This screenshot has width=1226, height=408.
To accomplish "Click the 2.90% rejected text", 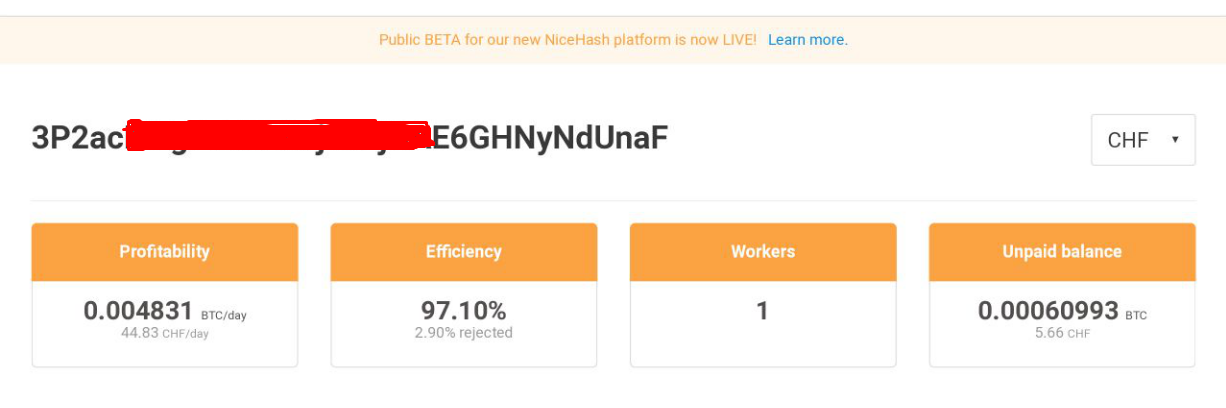I will 464,333.
